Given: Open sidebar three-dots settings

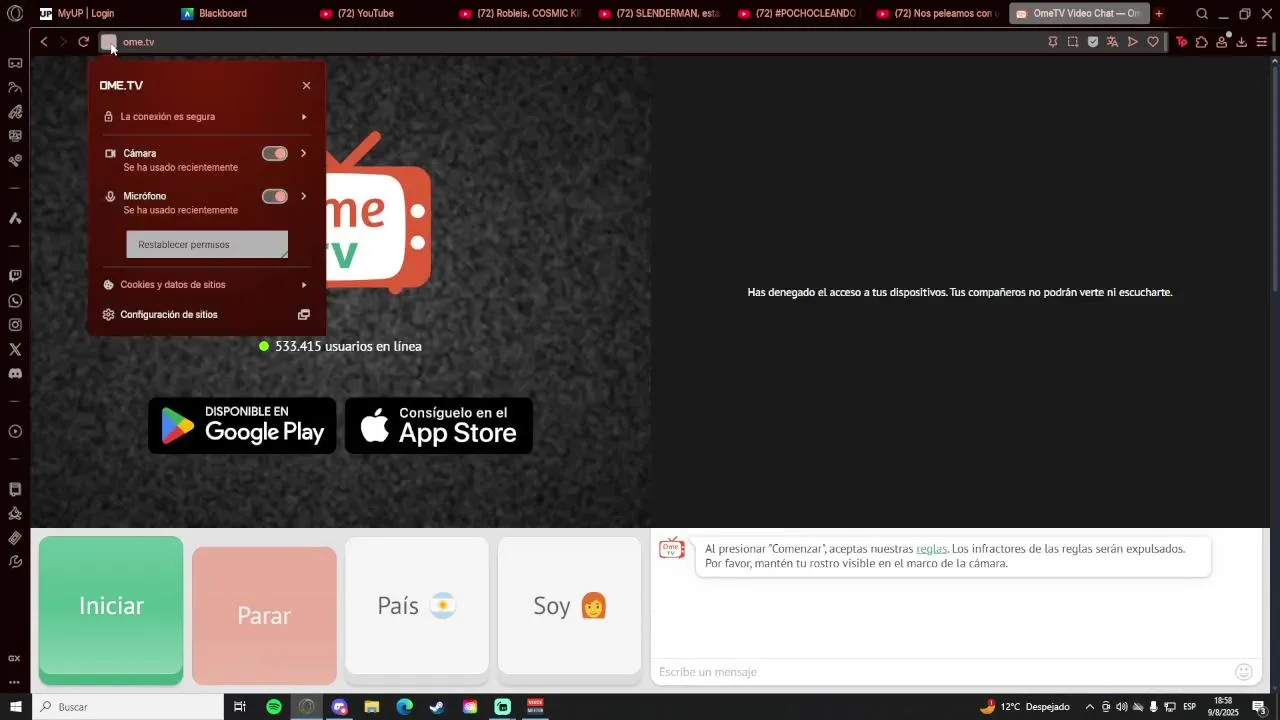Looking at the screenshot, I should click(x=14, y=682).
